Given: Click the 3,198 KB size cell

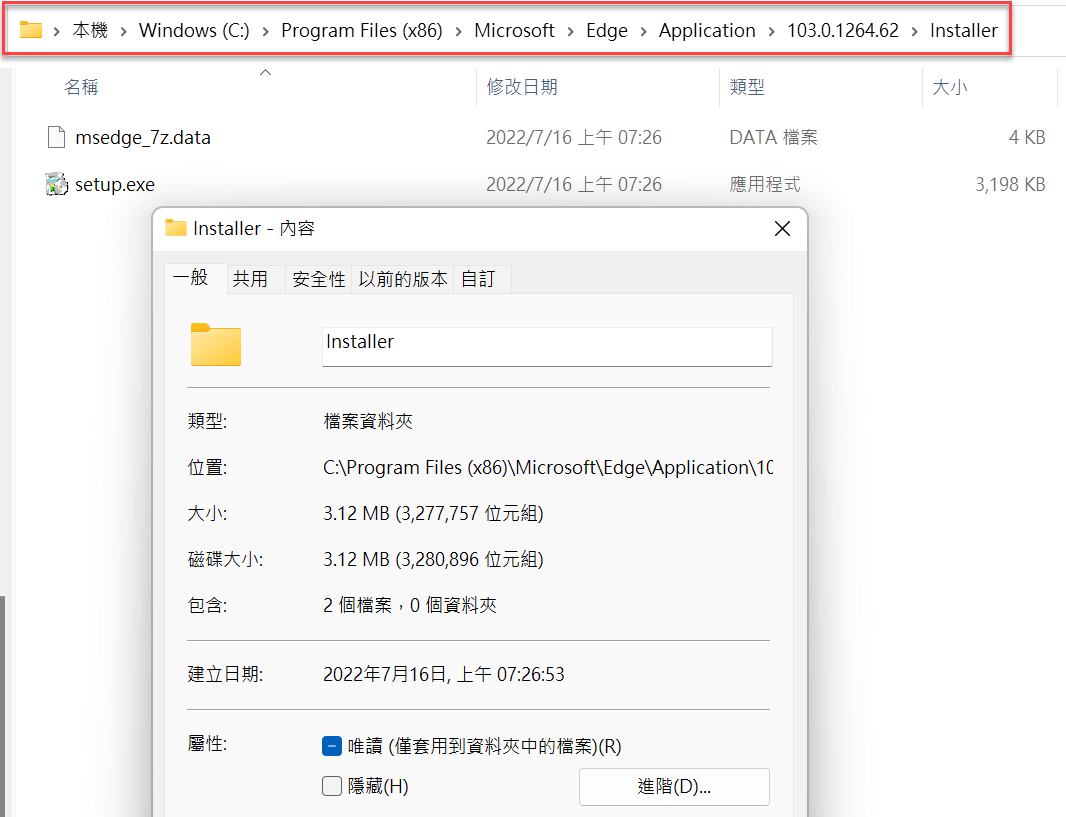Looking at the screenshot, I should [1010, 184].
